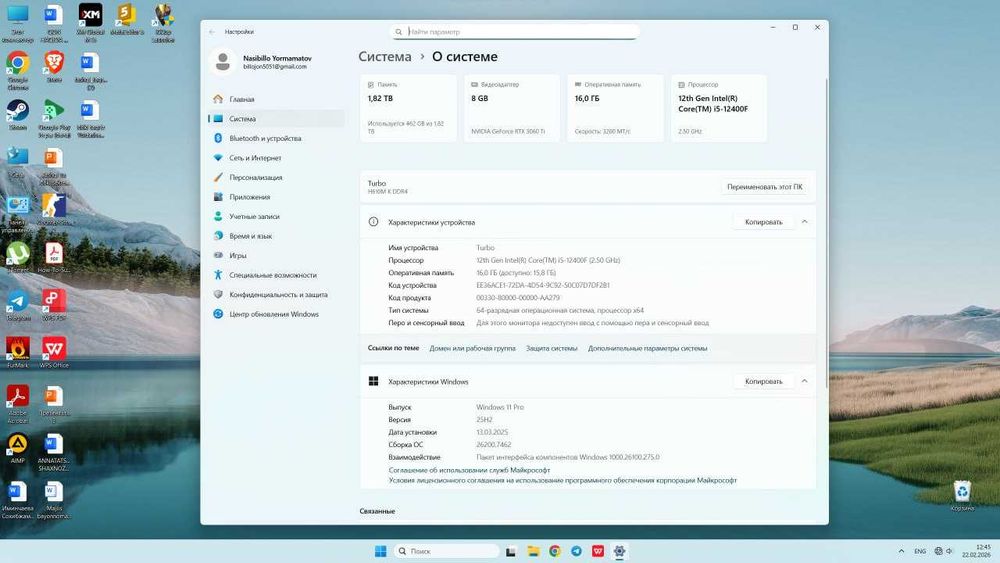
Task: Copy device specs with Копировать button
Action: [763, 222]
